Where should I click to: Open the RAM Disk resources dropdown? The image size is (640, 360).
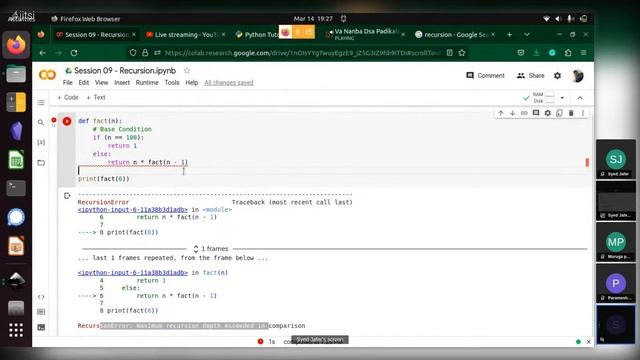tap(562, 98)
